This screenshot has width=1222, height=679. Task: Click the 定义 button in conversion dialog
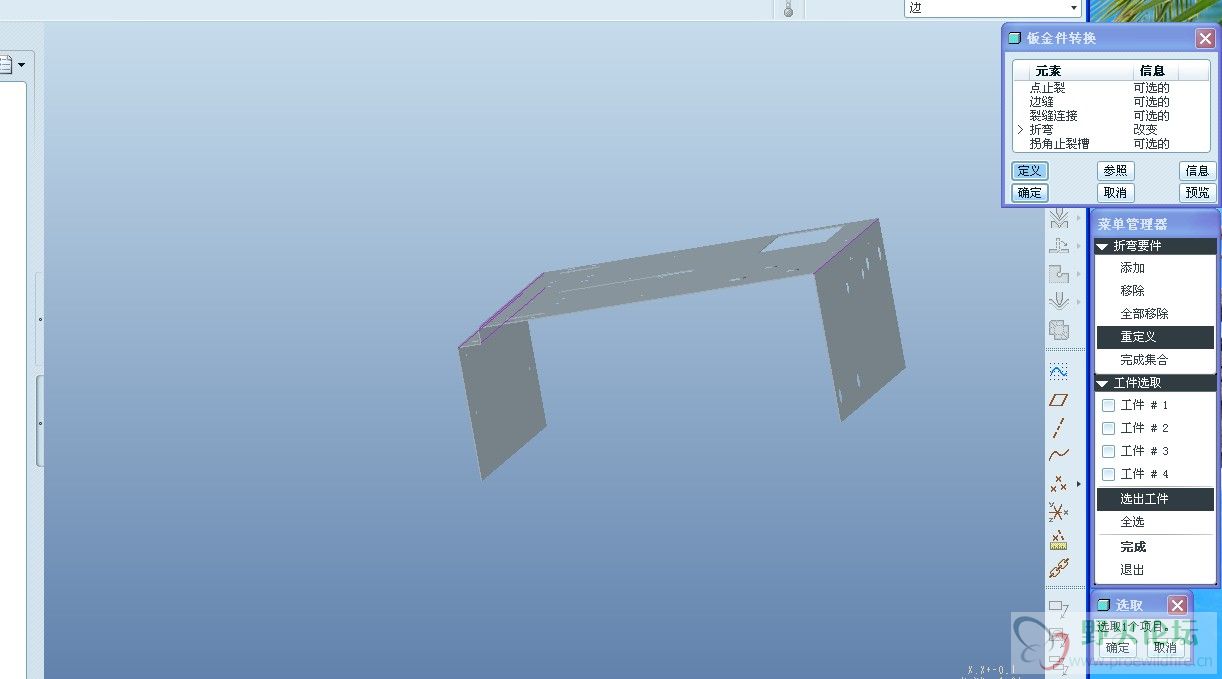coord(1029,171)
